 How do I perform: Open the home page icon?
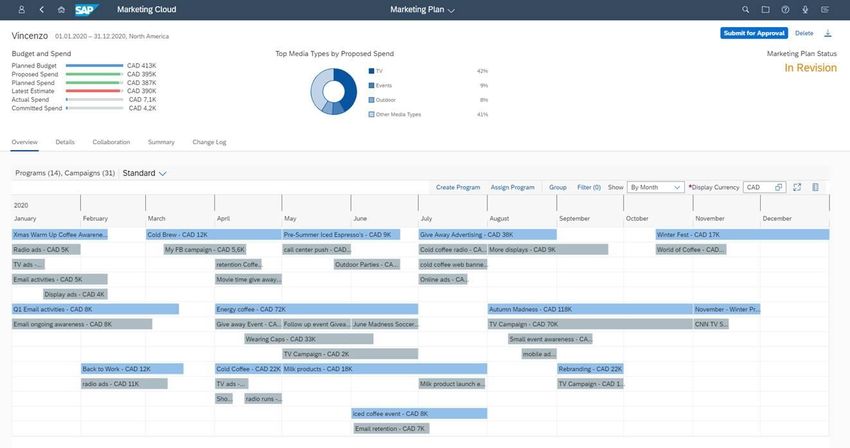point(61,10)
